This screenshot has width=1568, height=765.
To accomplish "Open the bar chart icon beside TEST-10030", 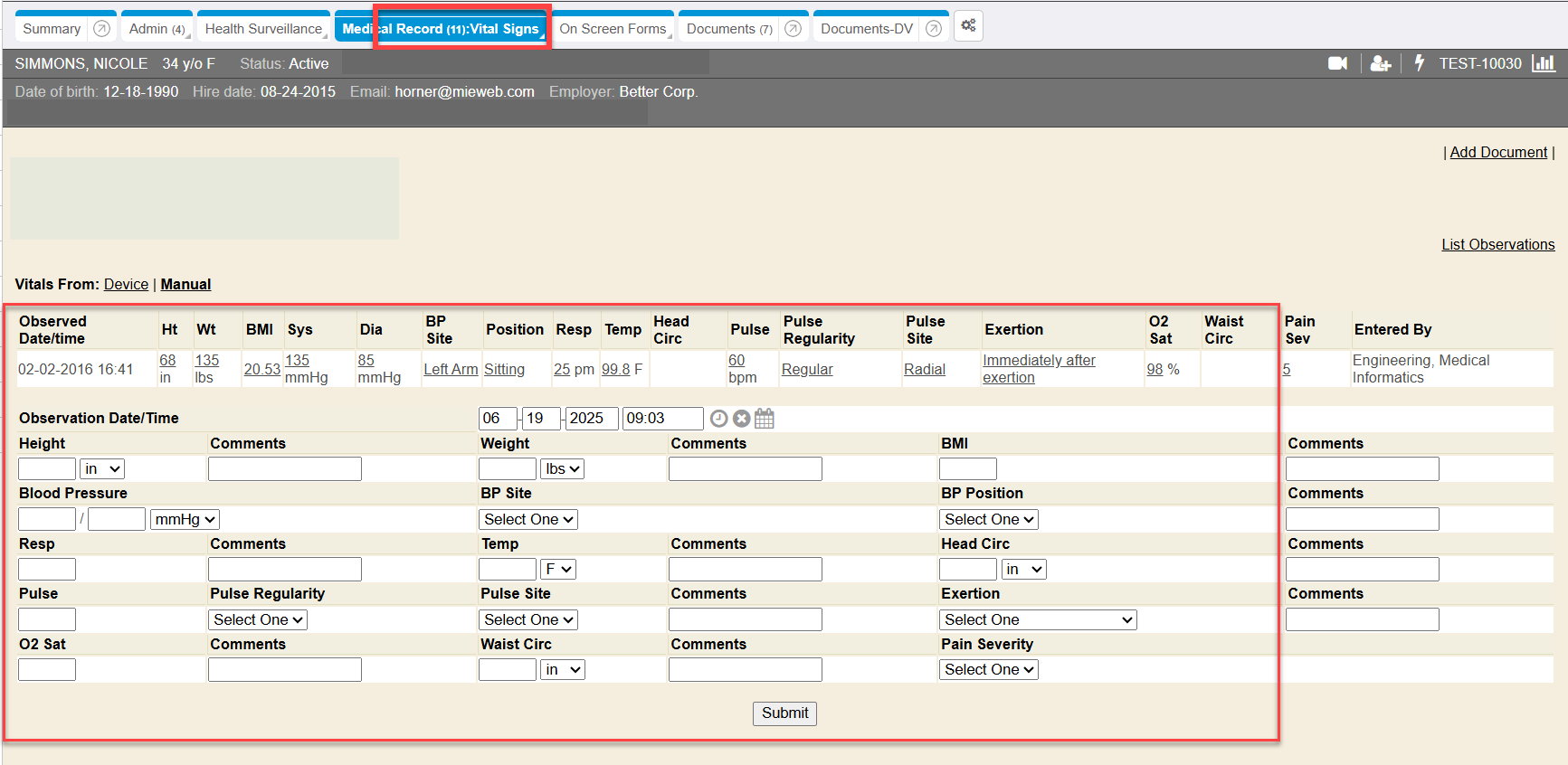I will click(1543, 63).
